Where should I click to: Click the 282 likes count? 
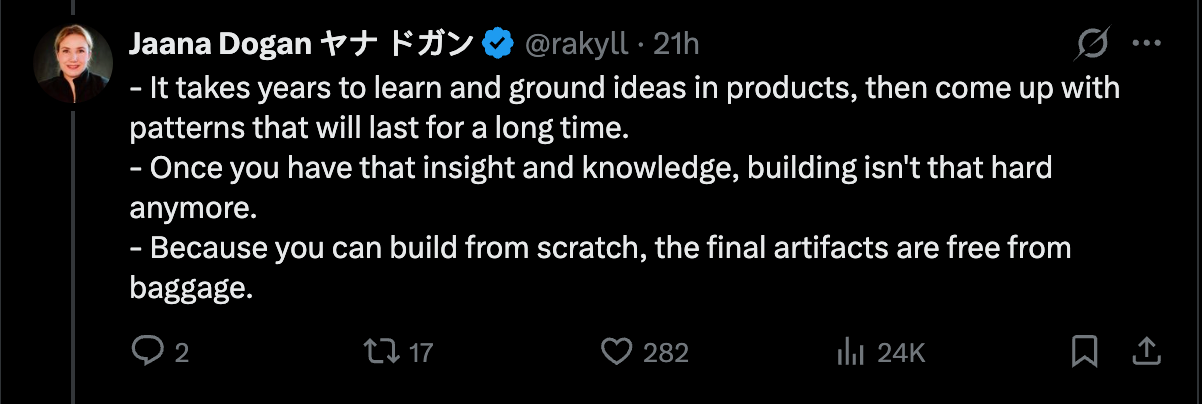point(665,352)
